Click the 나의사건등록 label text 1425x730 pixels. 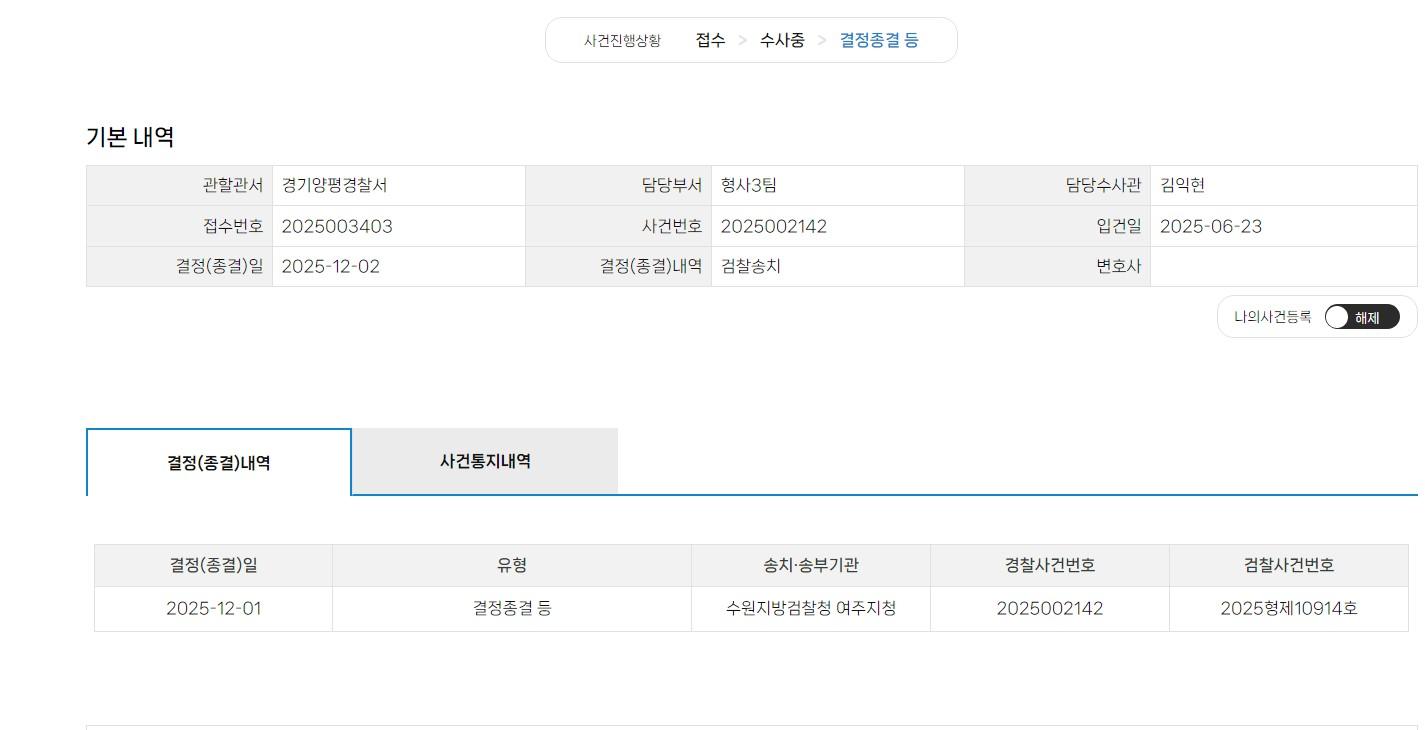coord(1272,317)
